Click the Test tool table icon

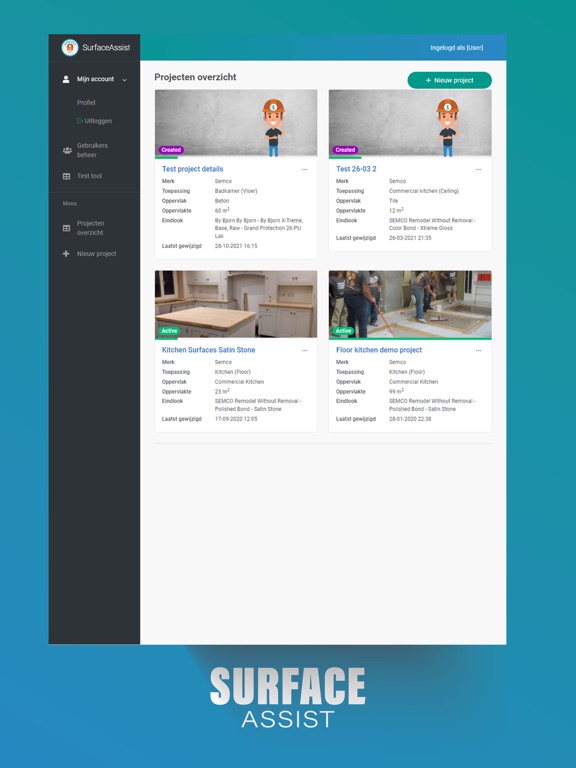coord(67,176)
